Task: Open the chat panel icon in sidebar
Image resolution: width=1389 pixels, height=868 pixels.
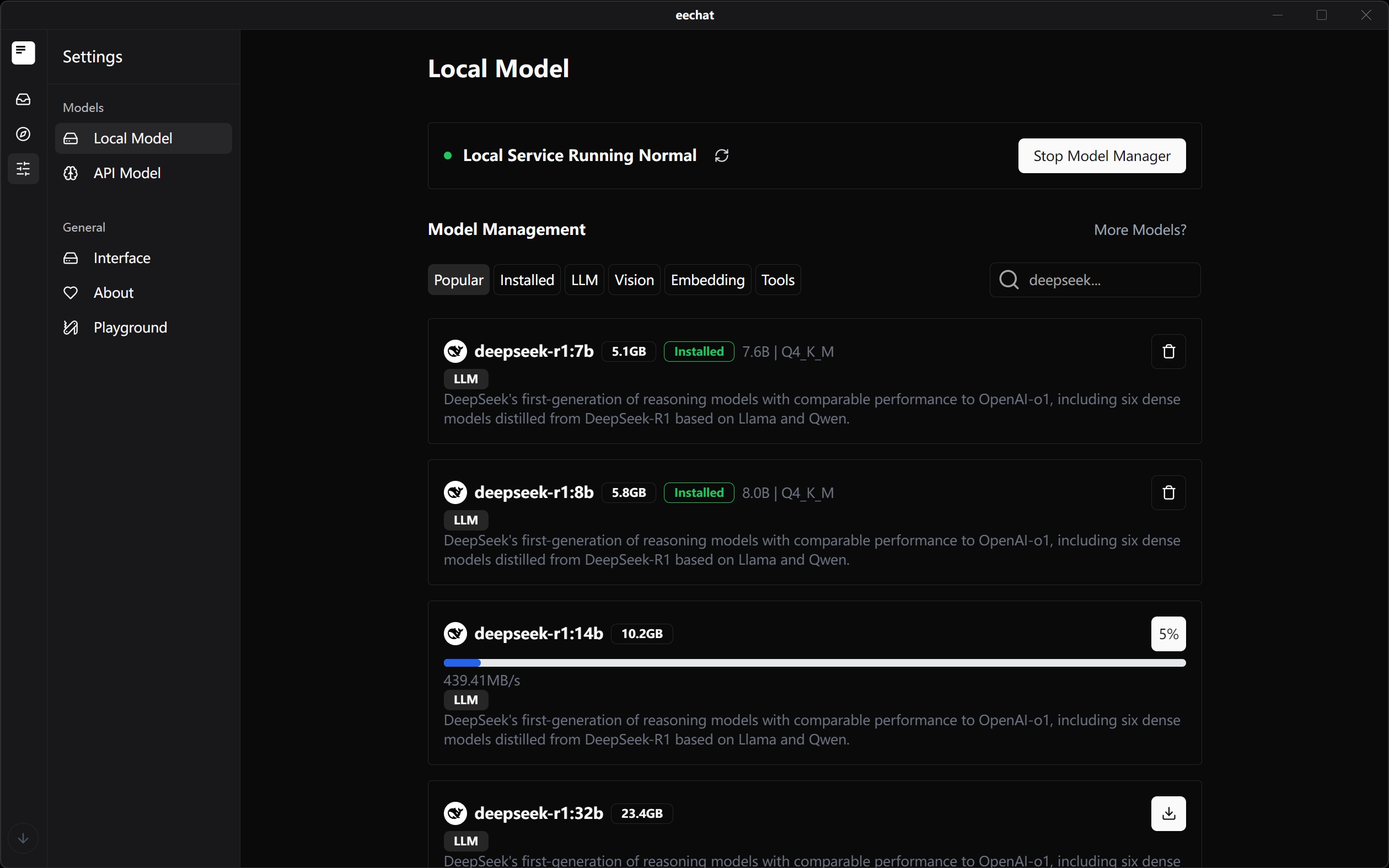Action: click(23, 53)
